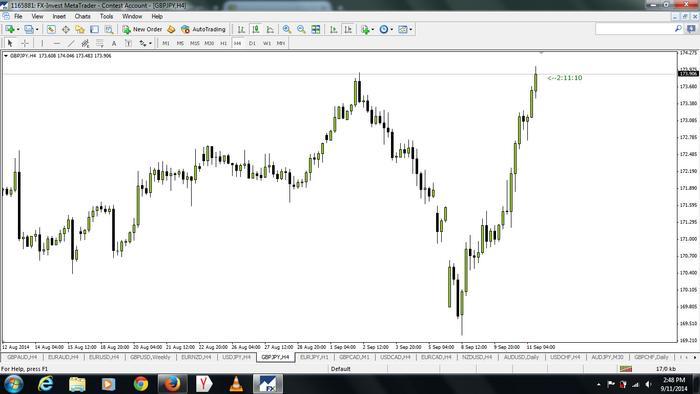This screenshot has width=700, height=394.
Task: Open the New Chart dropdown arrow
Action: [18, 29]
